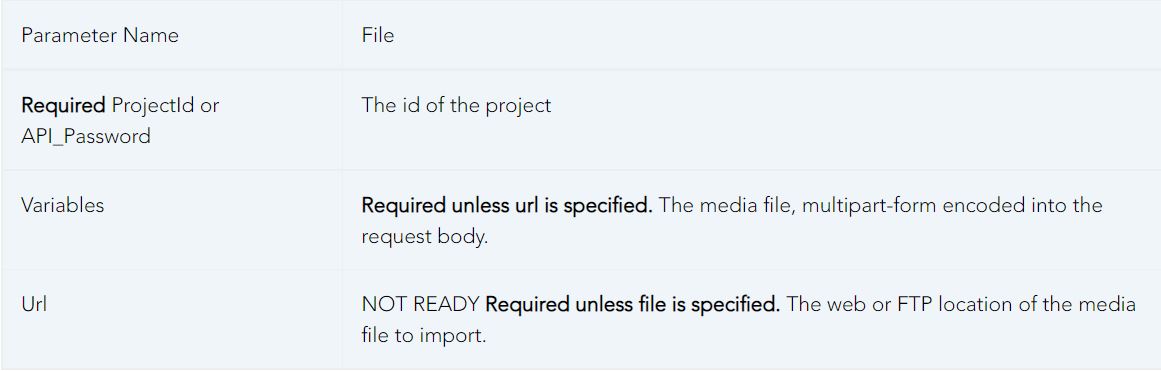This screenshot has height=372, width=1161.
Task: Click the Url parameter name
Action: 34,305
